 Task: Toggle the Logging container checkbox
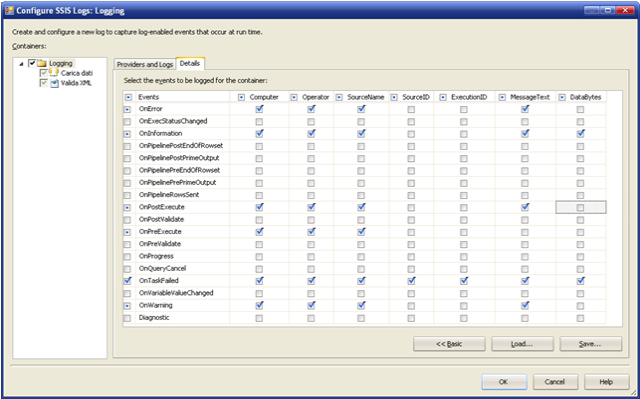point(32,63)
